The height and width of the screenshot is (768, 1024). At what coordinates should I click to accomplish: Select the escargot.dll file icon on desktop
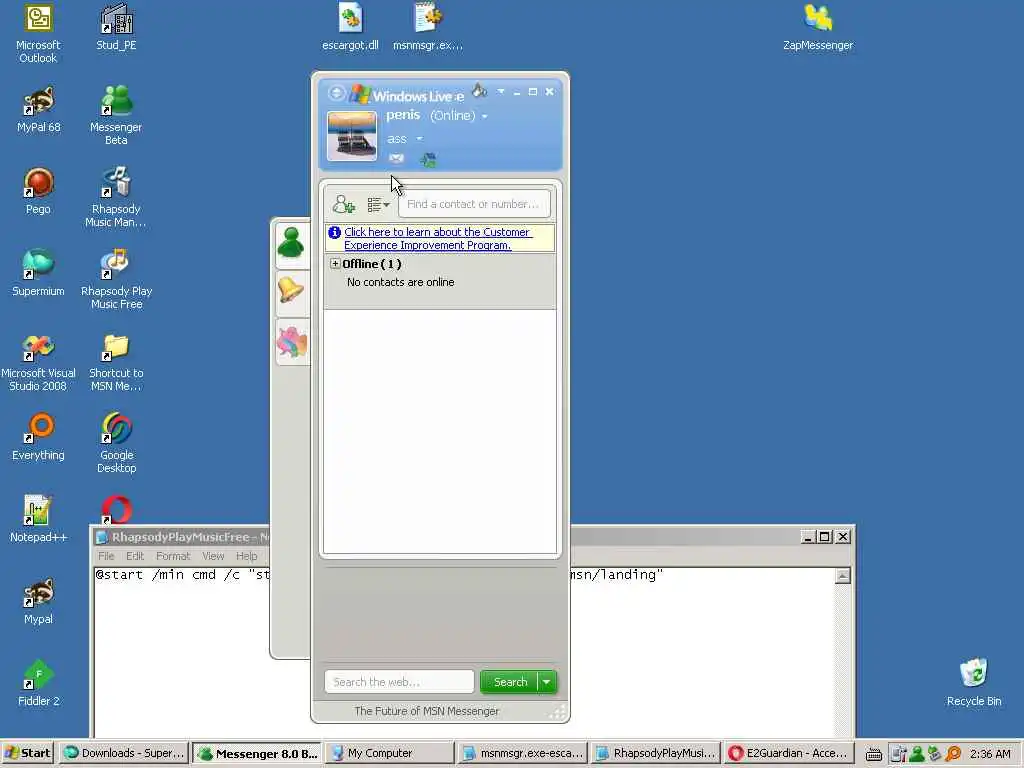click(x=350, y=27)
